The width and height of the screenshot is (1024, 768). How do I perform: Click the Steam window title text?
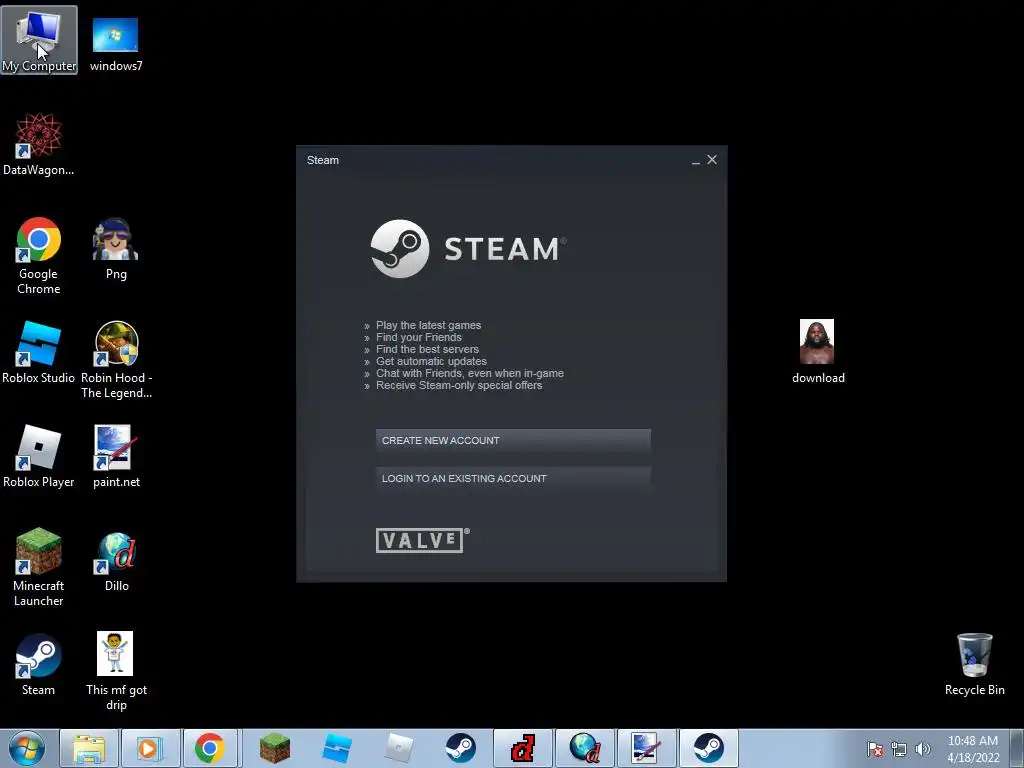point(323,160)
